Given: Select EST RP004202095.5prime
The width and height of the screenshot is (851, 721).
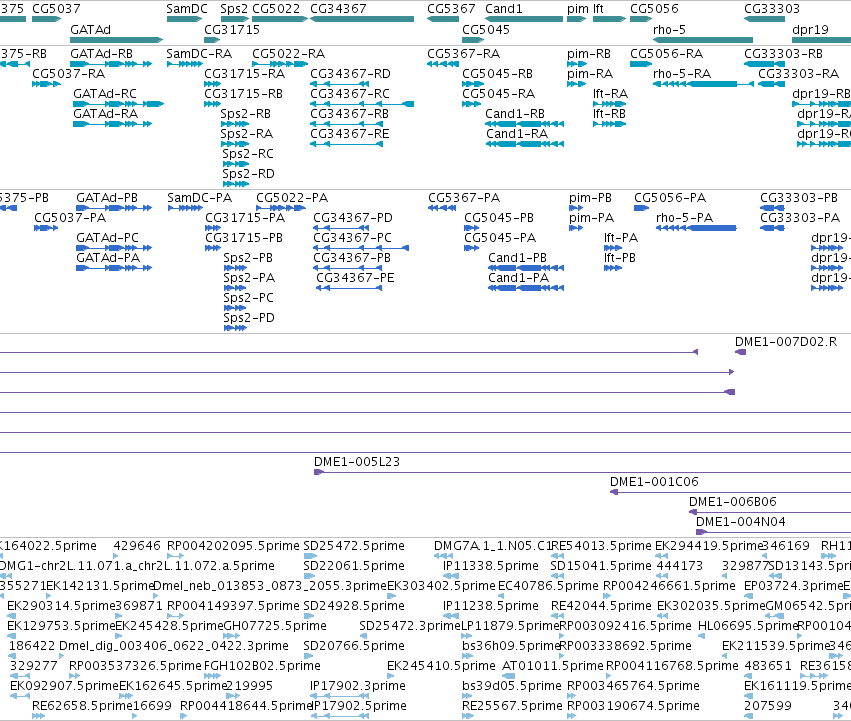Looking at the screenshot, I should click(x=176, y=556).
